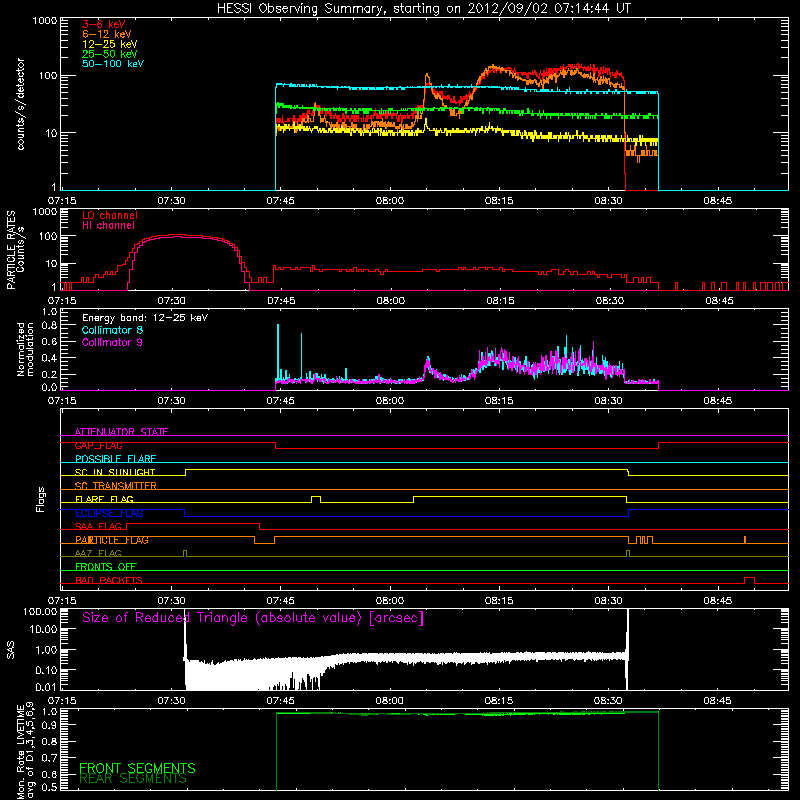Click the GAP_FLAG label
800x800 pixels.
pyautogui.click(x=98, y=445)
